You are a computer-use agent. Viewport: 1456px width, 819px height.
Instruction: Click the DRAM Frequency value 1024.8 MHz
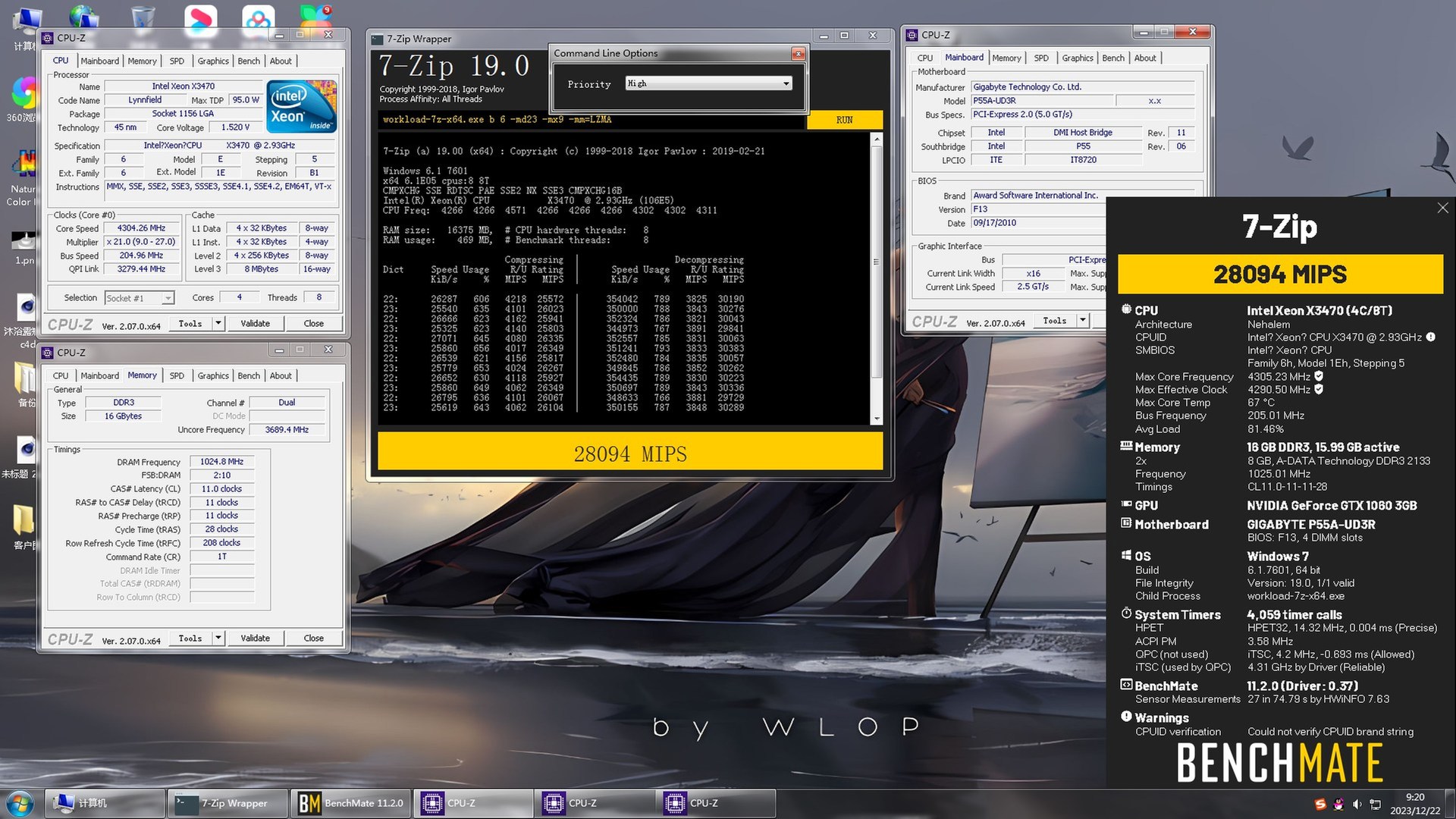pyautogui.click(x=222, y=462)
